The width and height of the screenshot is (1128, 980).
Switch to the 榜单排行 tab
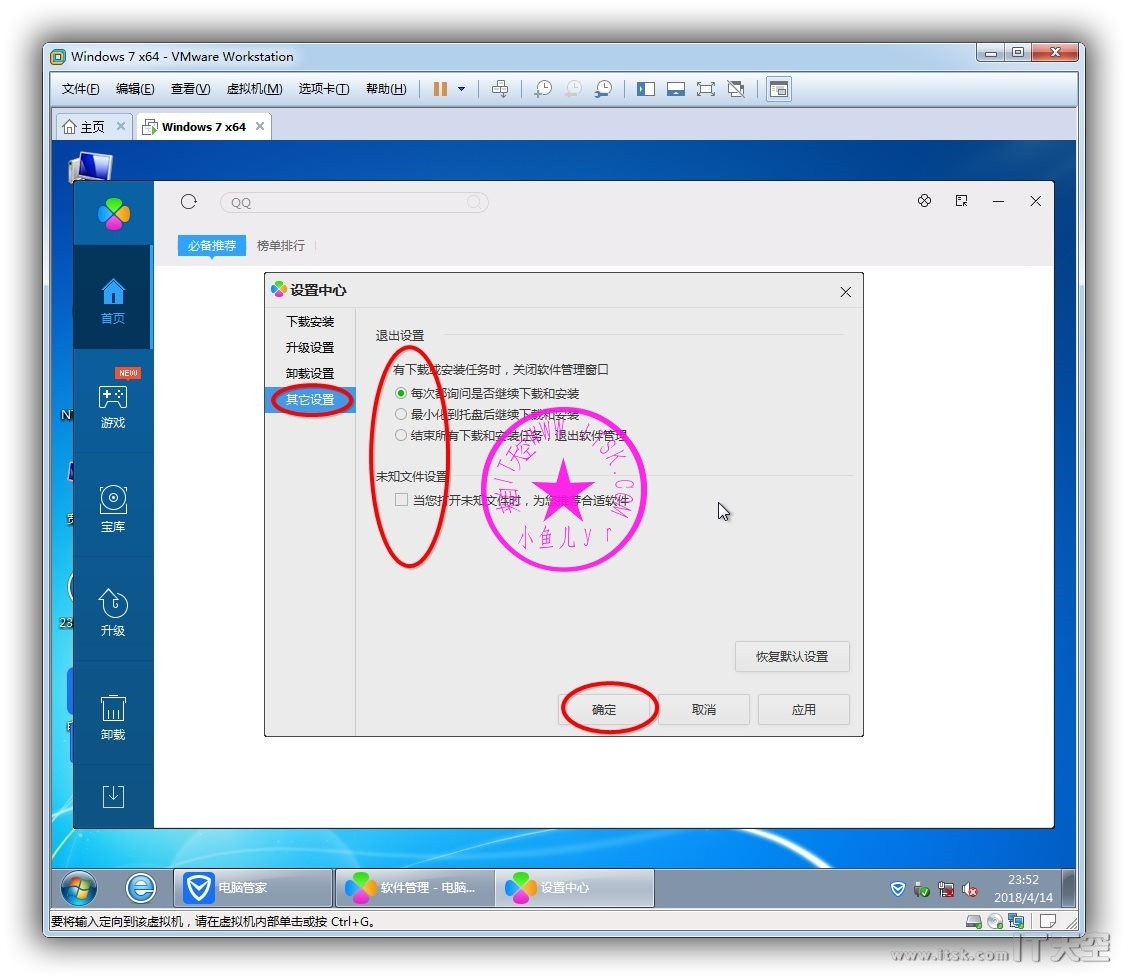pos(281,245)
